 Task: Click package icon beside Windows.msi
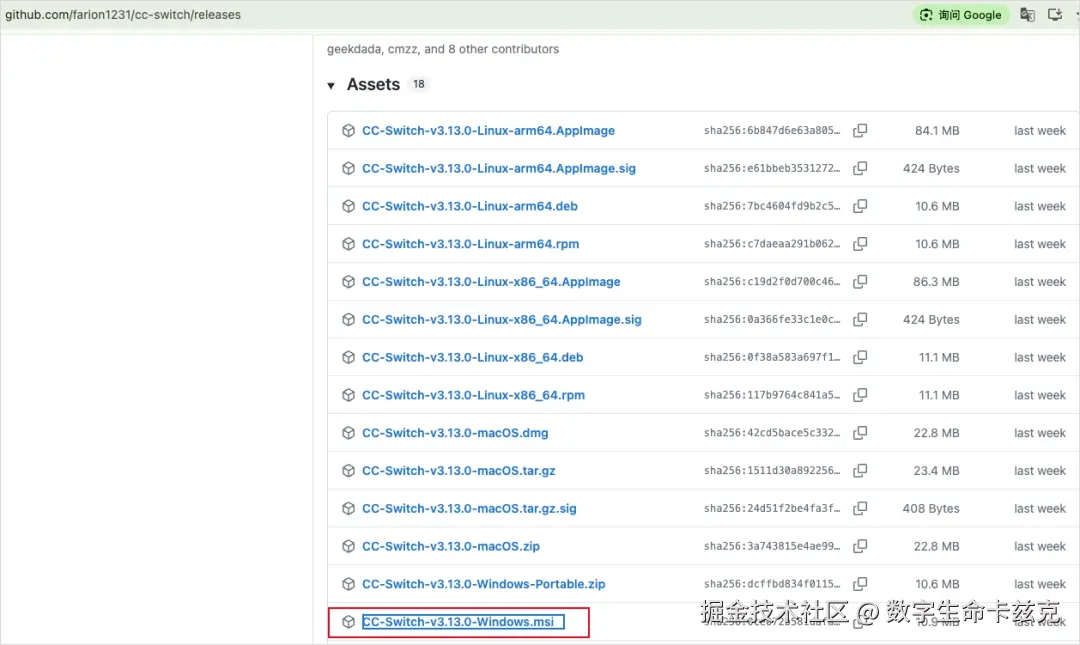(x=349, y=622)
